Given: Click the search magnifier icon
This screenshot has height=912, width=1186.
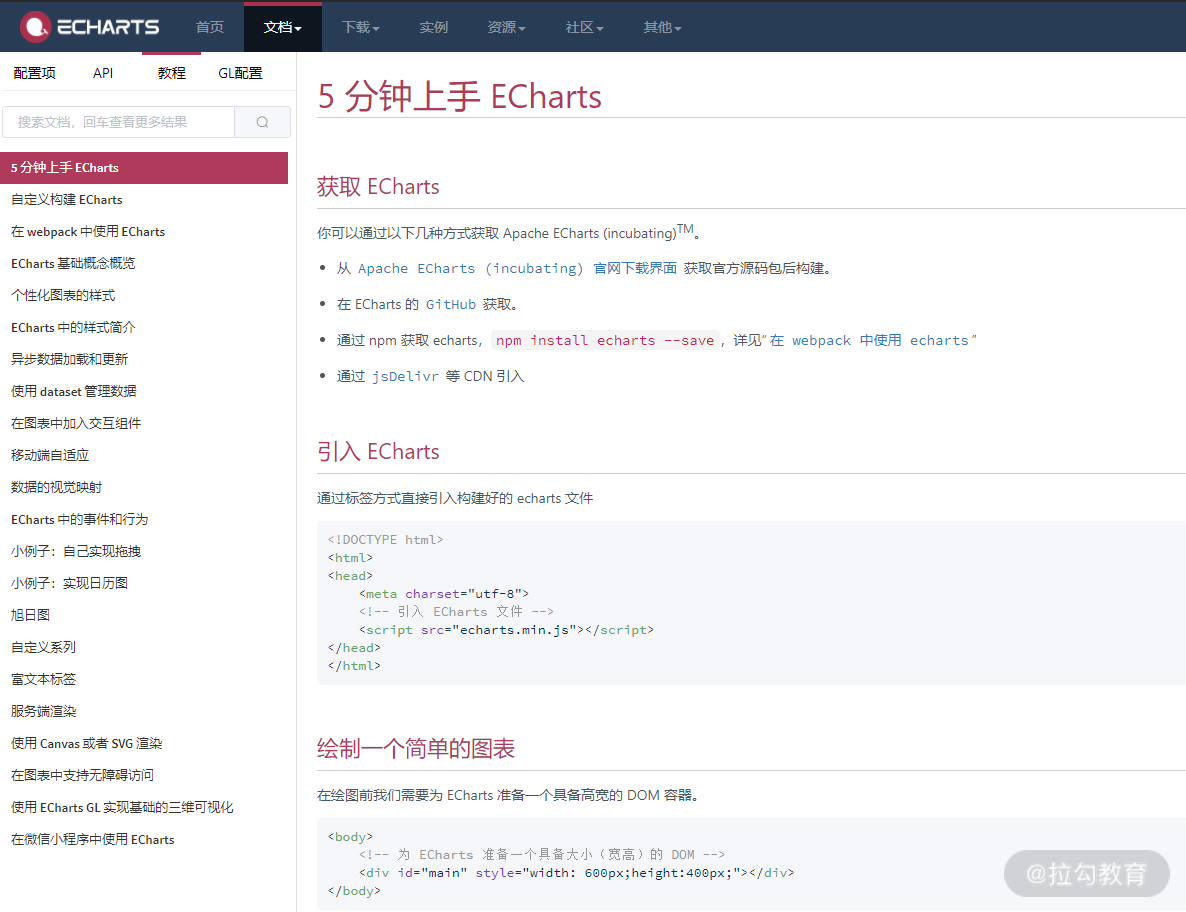Looking at the screenshot, I should coord(262,121).
